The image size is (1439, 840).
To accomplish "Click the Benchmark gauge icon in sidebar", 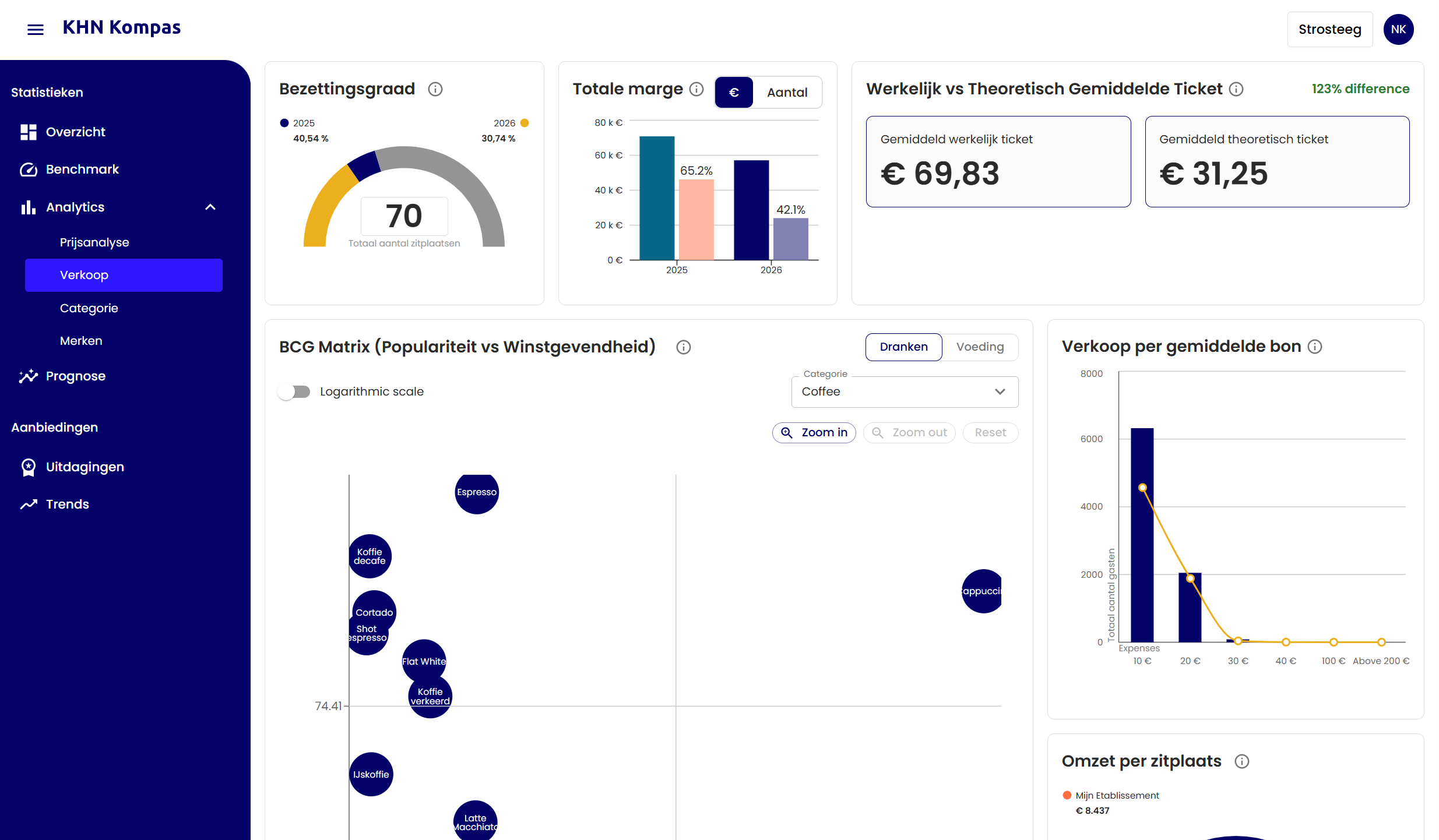I will (28, 170).
